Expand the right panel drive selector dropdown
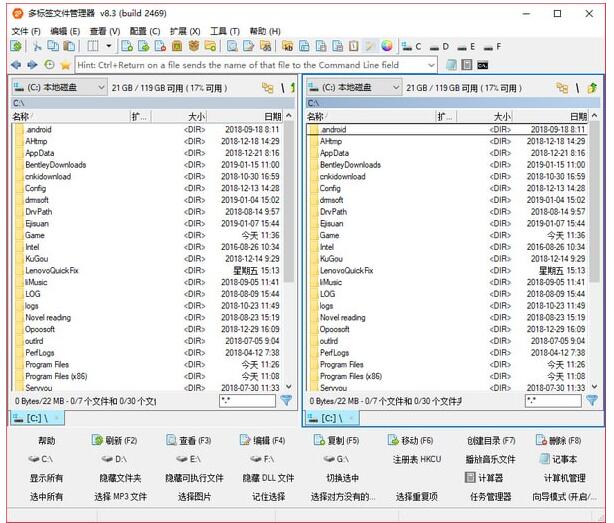 (396, 87)
